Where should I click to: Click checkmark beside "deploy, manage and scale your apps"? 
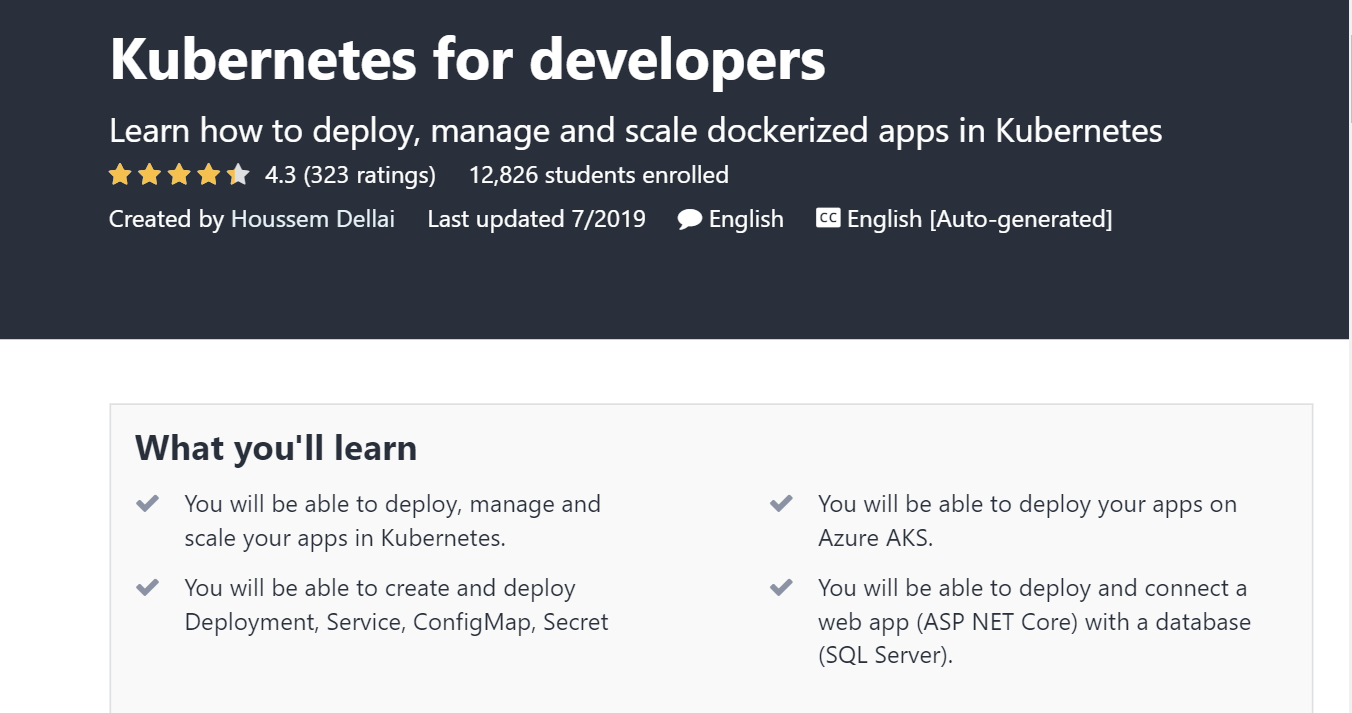[147, 503]
